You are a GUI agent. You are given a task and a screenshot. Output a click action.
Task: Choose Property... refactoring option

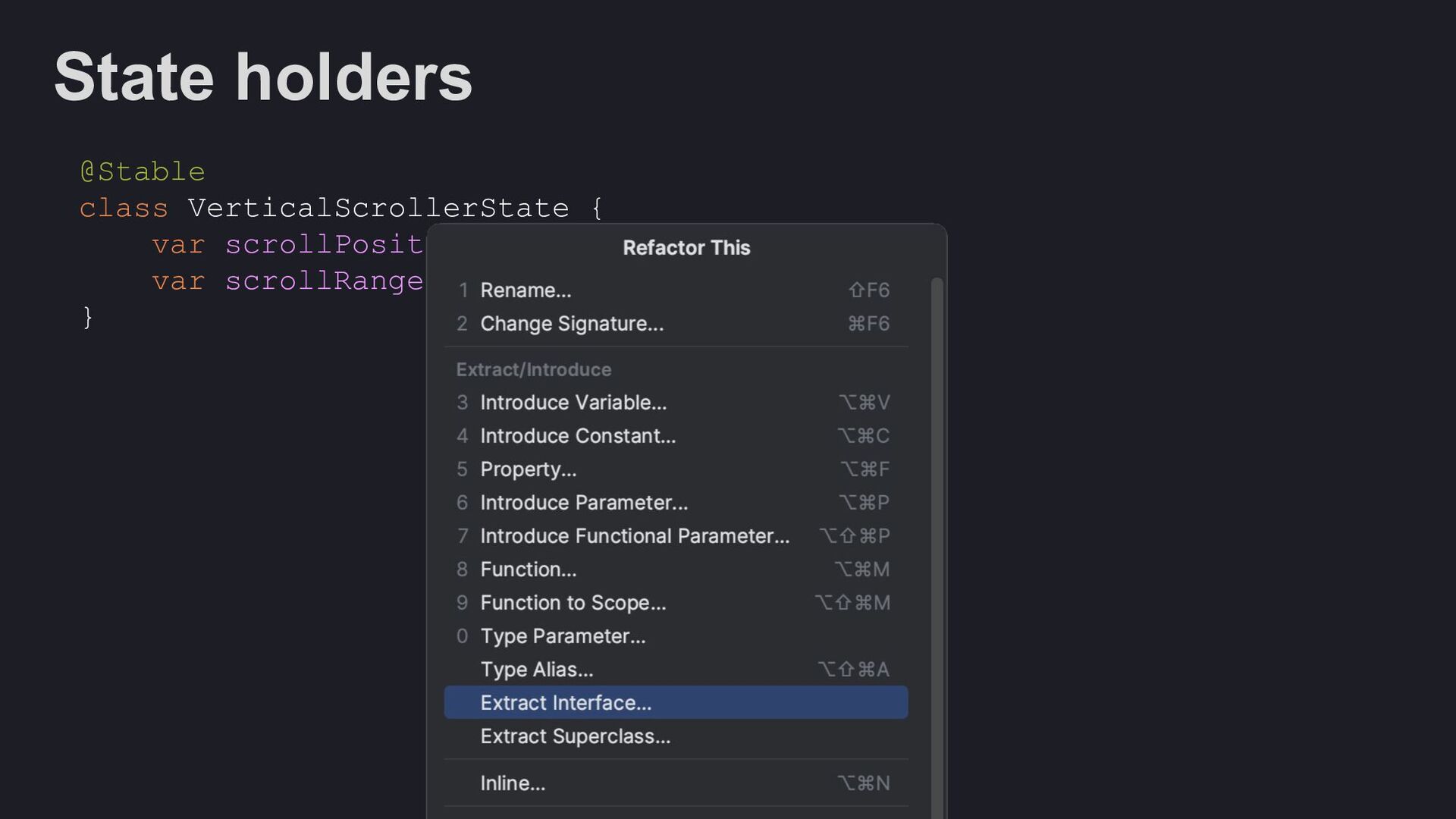click(x=529, y=469)
